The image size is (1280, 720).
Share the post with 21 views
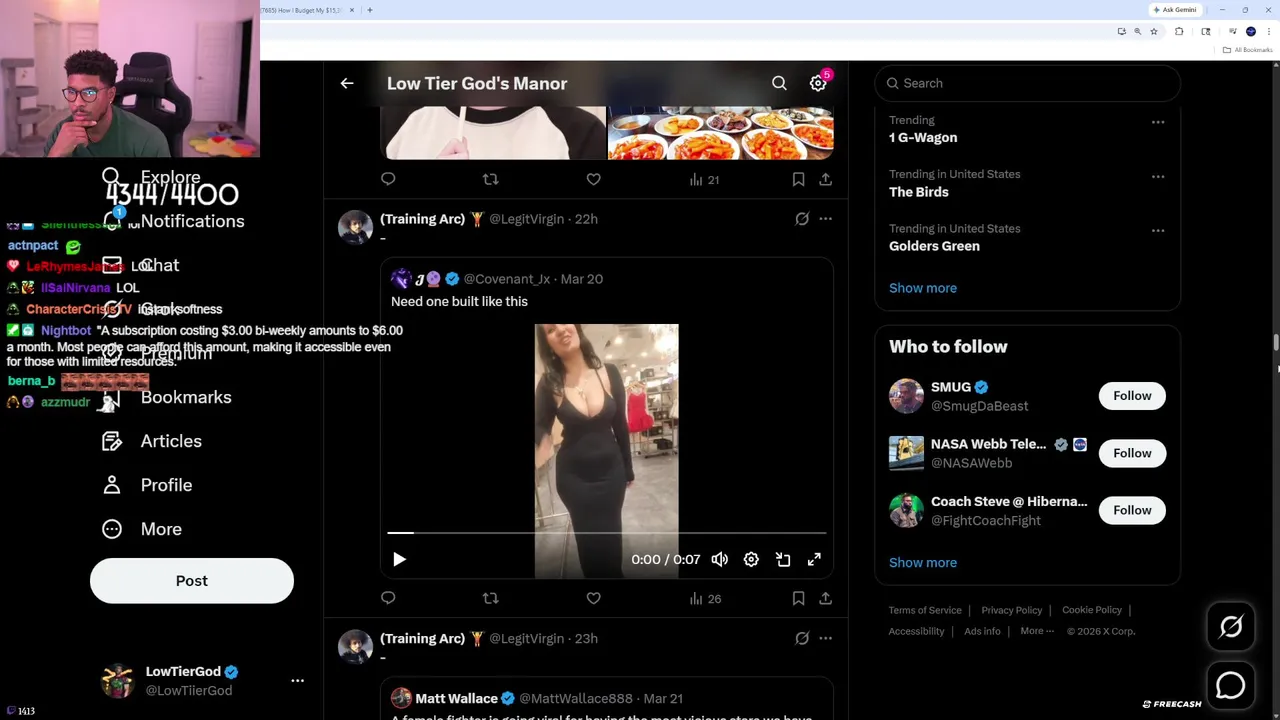[x=825, y=179]
